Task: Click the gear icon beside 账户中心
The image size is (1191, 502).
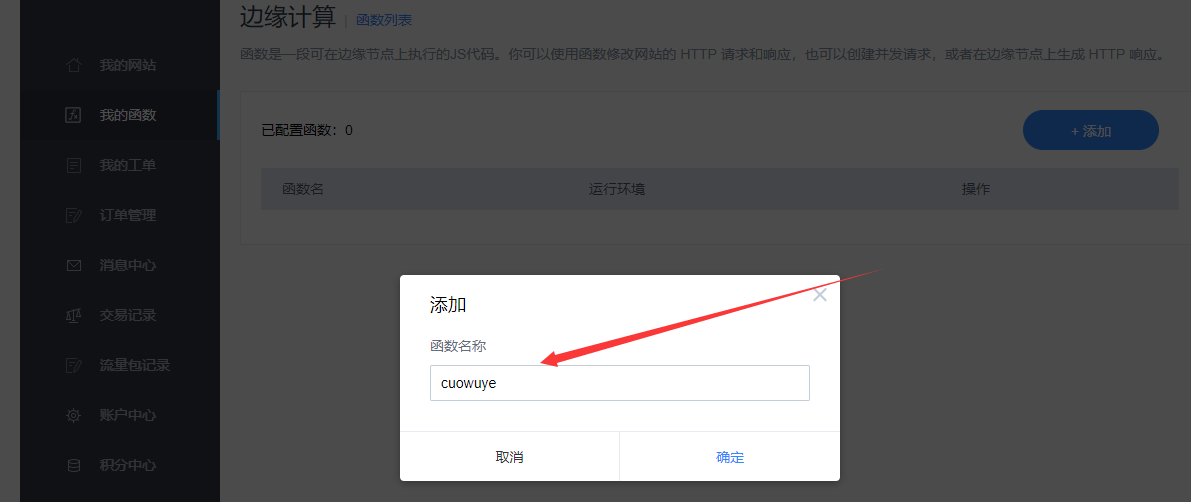Action: click(74, 415)
